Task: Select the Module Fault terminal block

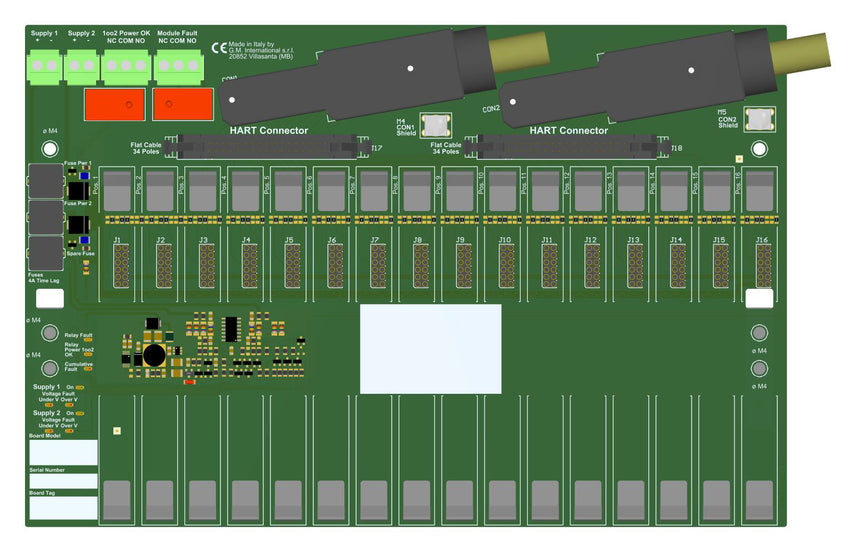Action: point(178,66)
